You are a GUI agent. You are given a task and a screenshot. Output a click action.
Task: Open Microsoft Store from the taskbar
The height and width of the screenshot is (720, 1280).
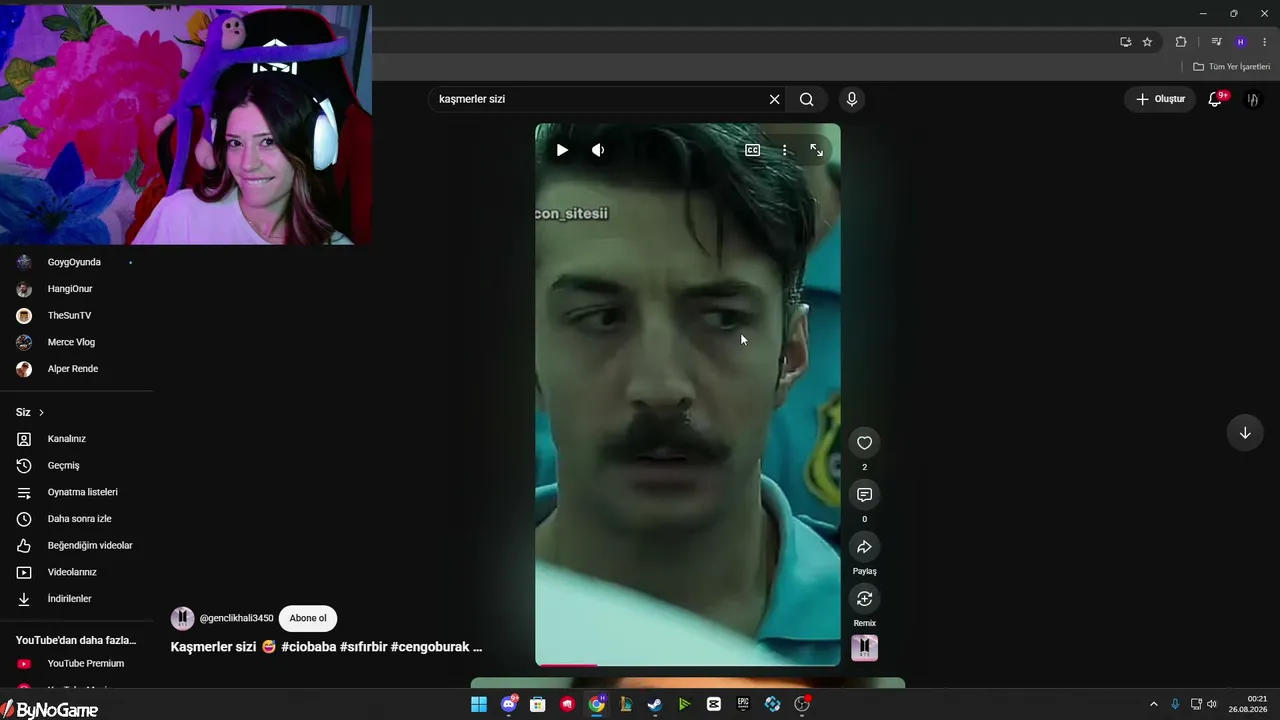pos(538,704)
